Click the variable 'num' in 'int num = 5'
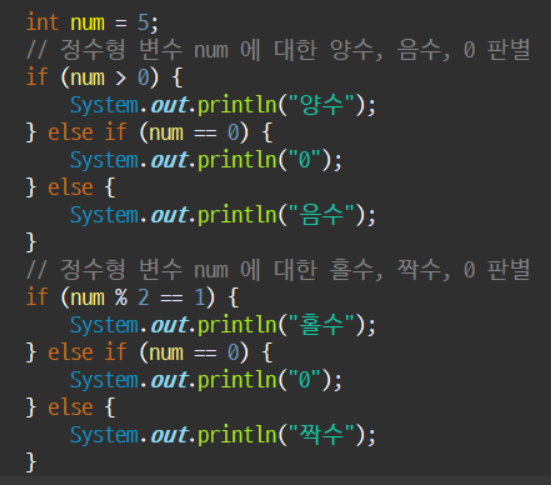The image size is (551, 485). pos(87,23)
